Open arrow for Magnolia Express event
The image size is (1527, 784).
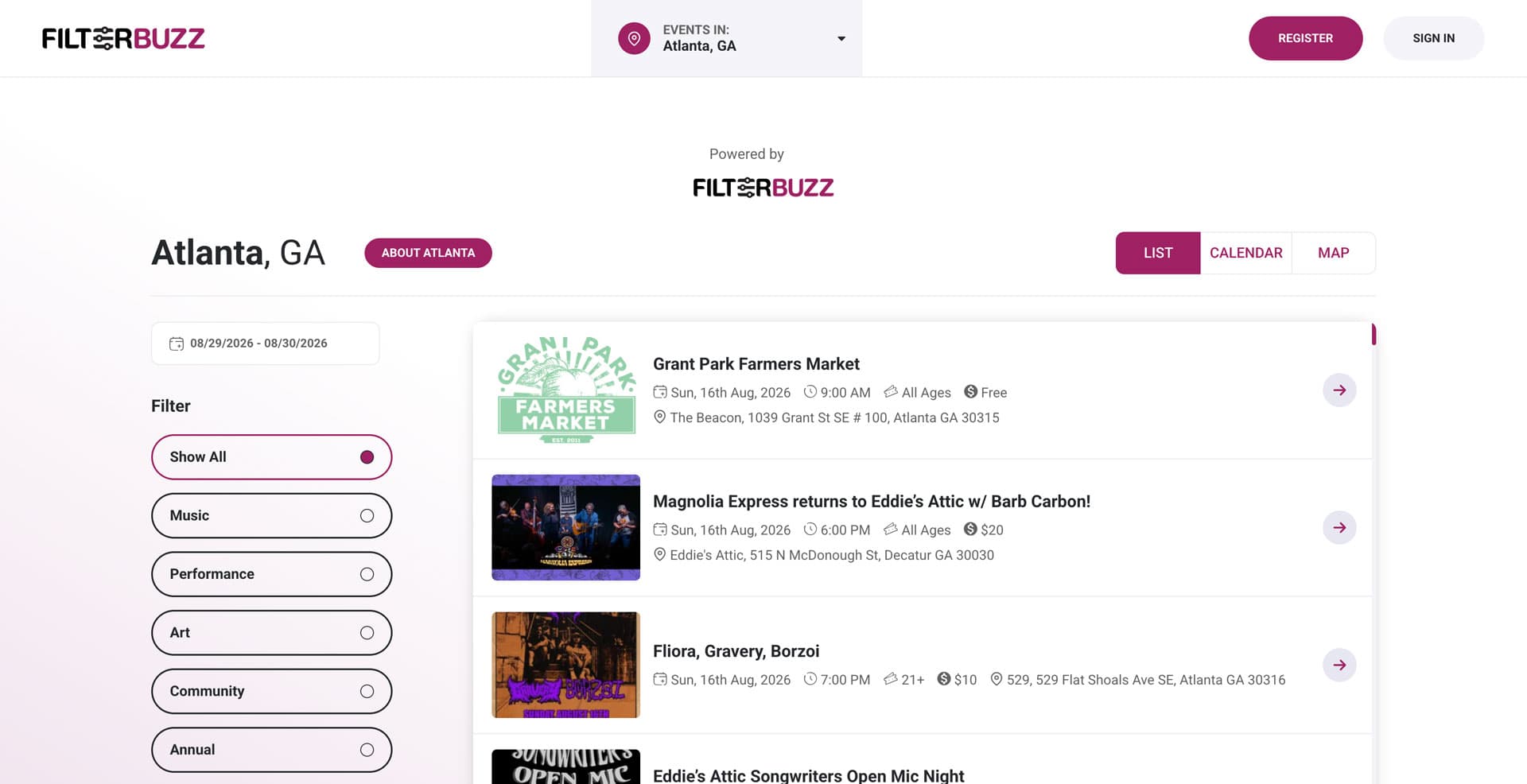pos(1339,528)
